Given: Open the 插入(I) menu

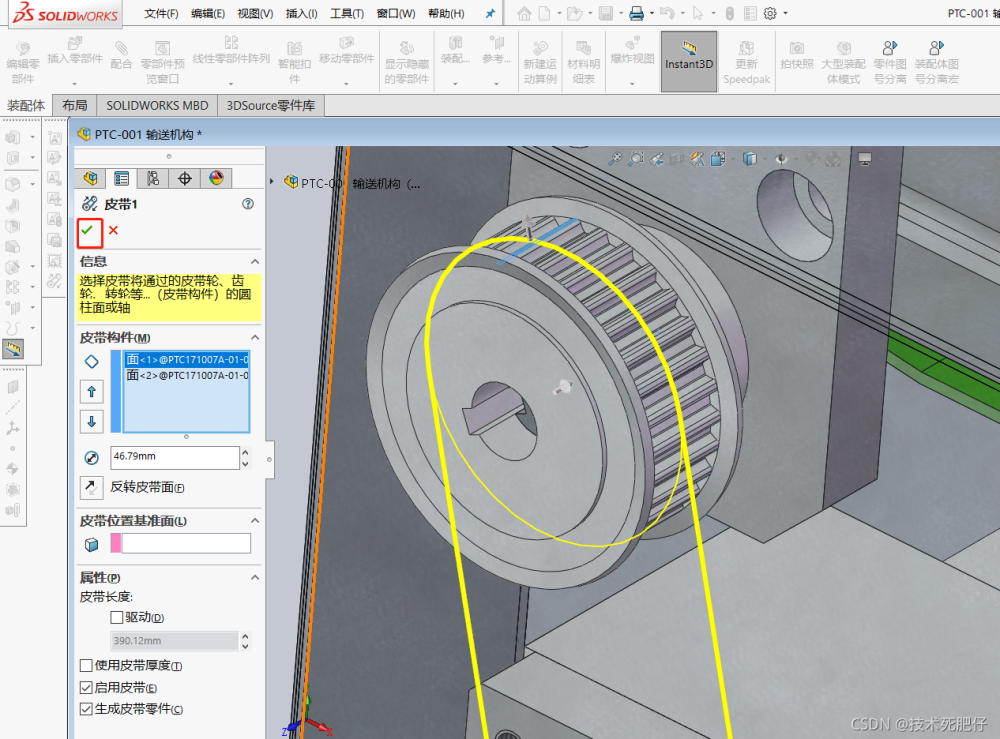Looking at the screenshot, I should [301, 14].
